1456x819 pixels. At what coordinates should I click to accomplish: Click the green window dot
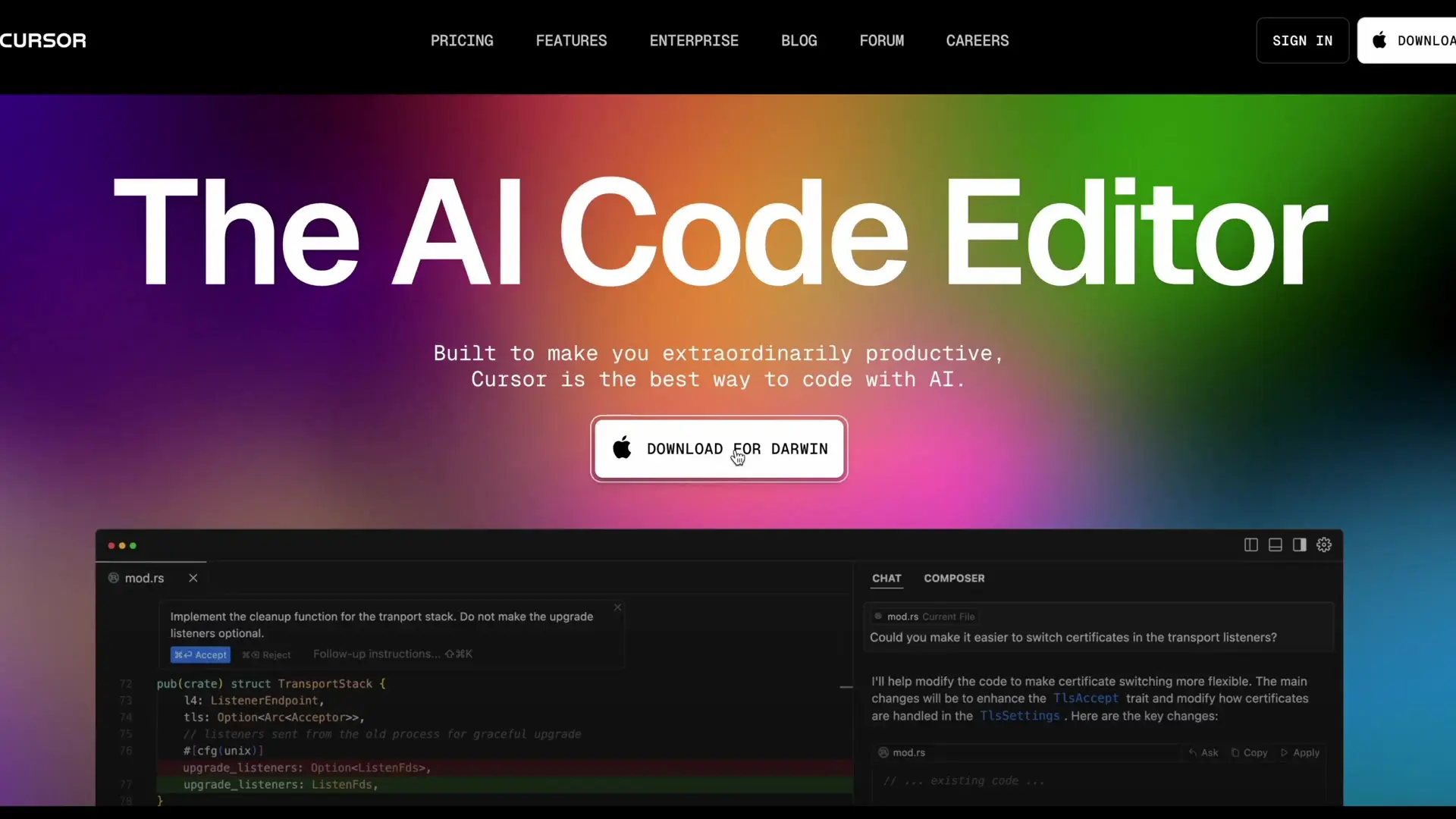coord(133,545)
